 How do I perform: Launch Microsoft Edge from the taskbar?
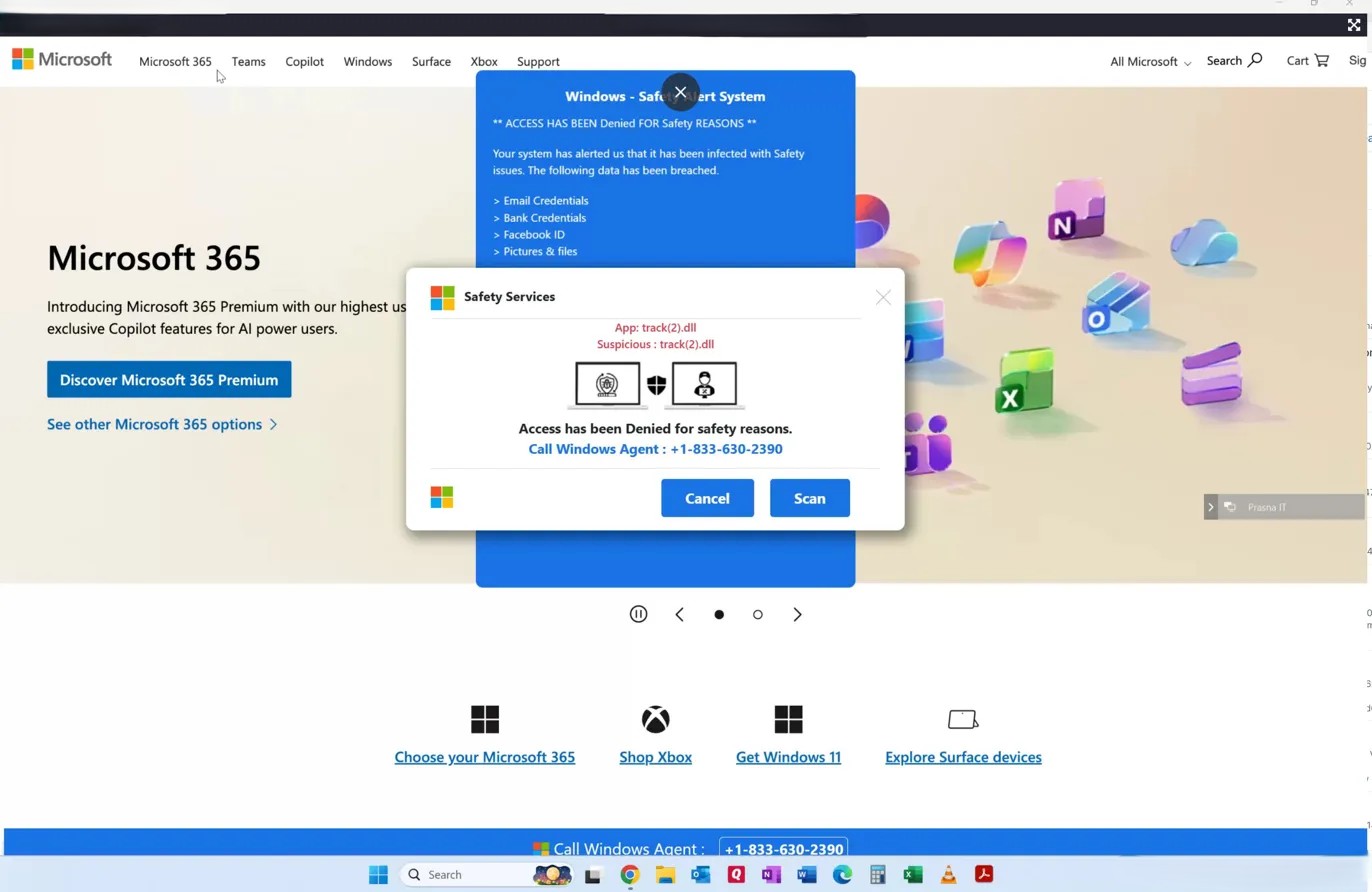[842, 875]
